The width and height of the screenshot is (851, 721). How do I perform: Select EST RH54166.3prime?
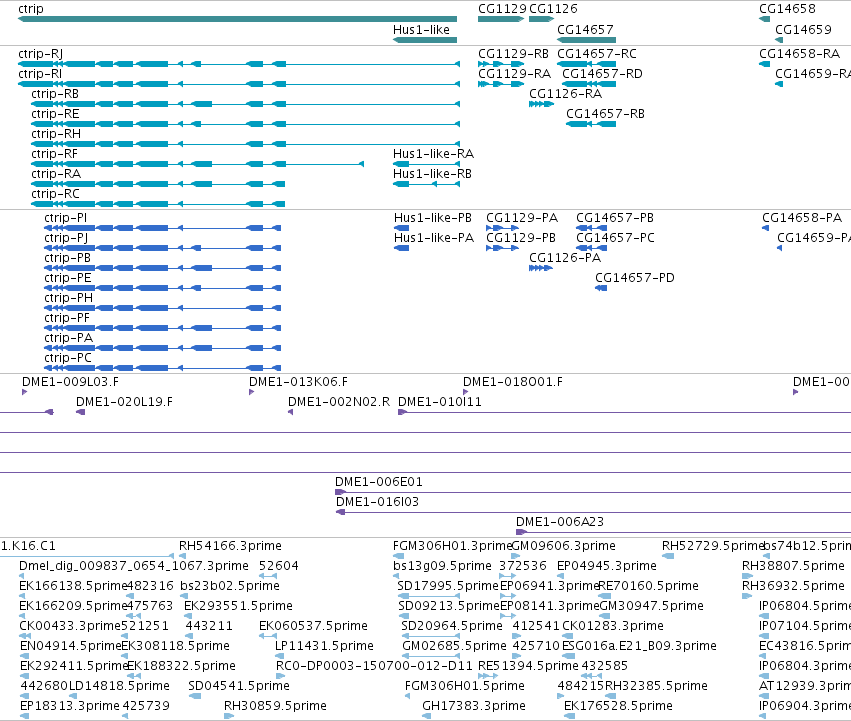(x=230, y=546)
